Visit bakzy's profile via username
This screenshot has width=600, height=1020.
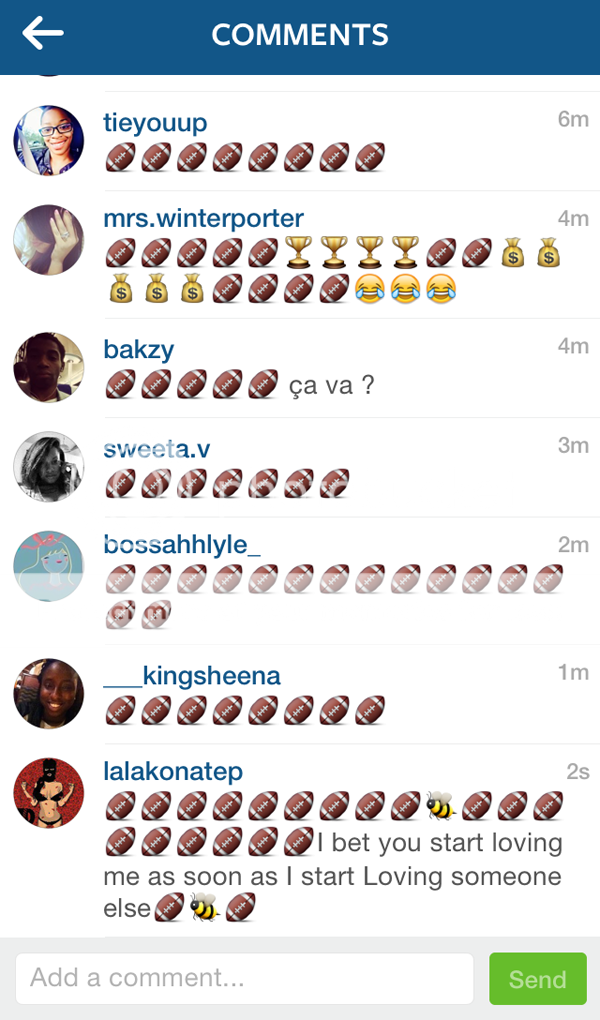click(x=139, y=350)
